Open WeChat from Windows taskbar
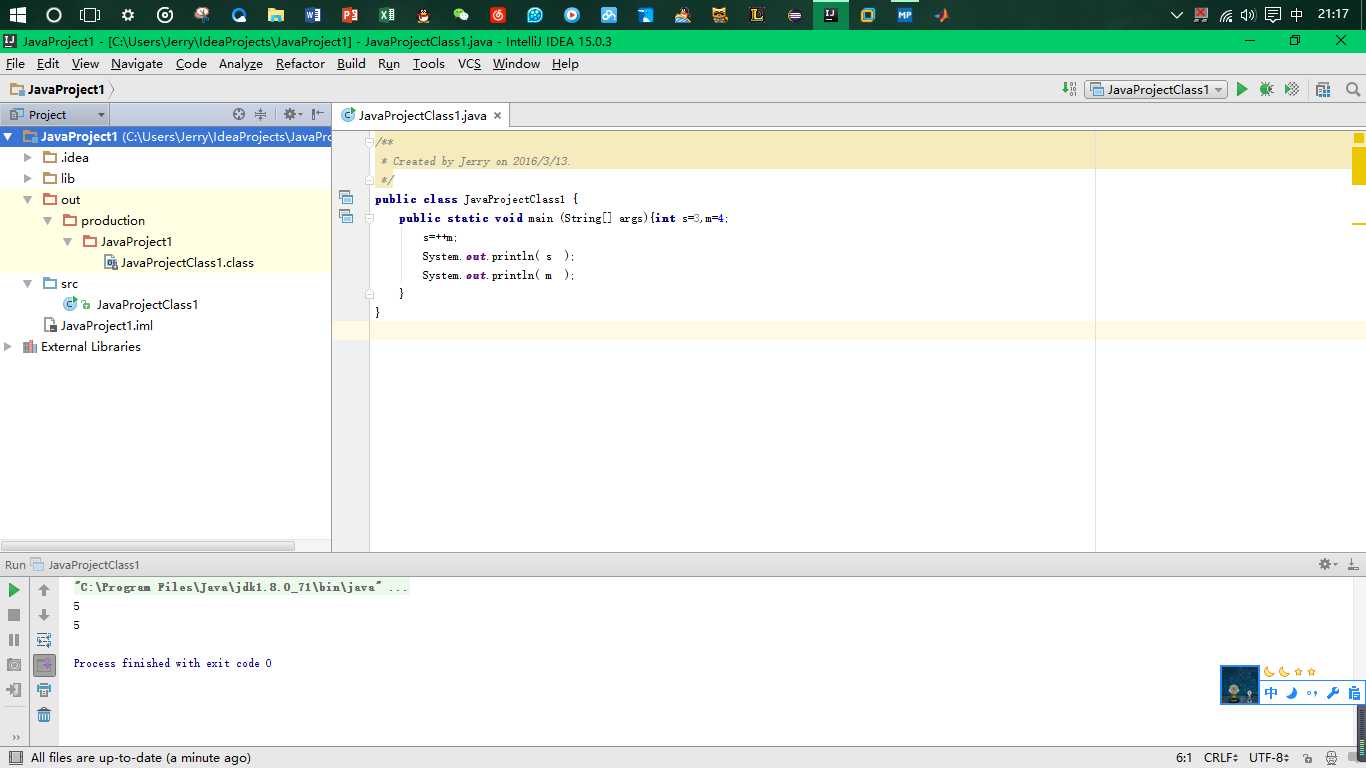 click(460, 15)
